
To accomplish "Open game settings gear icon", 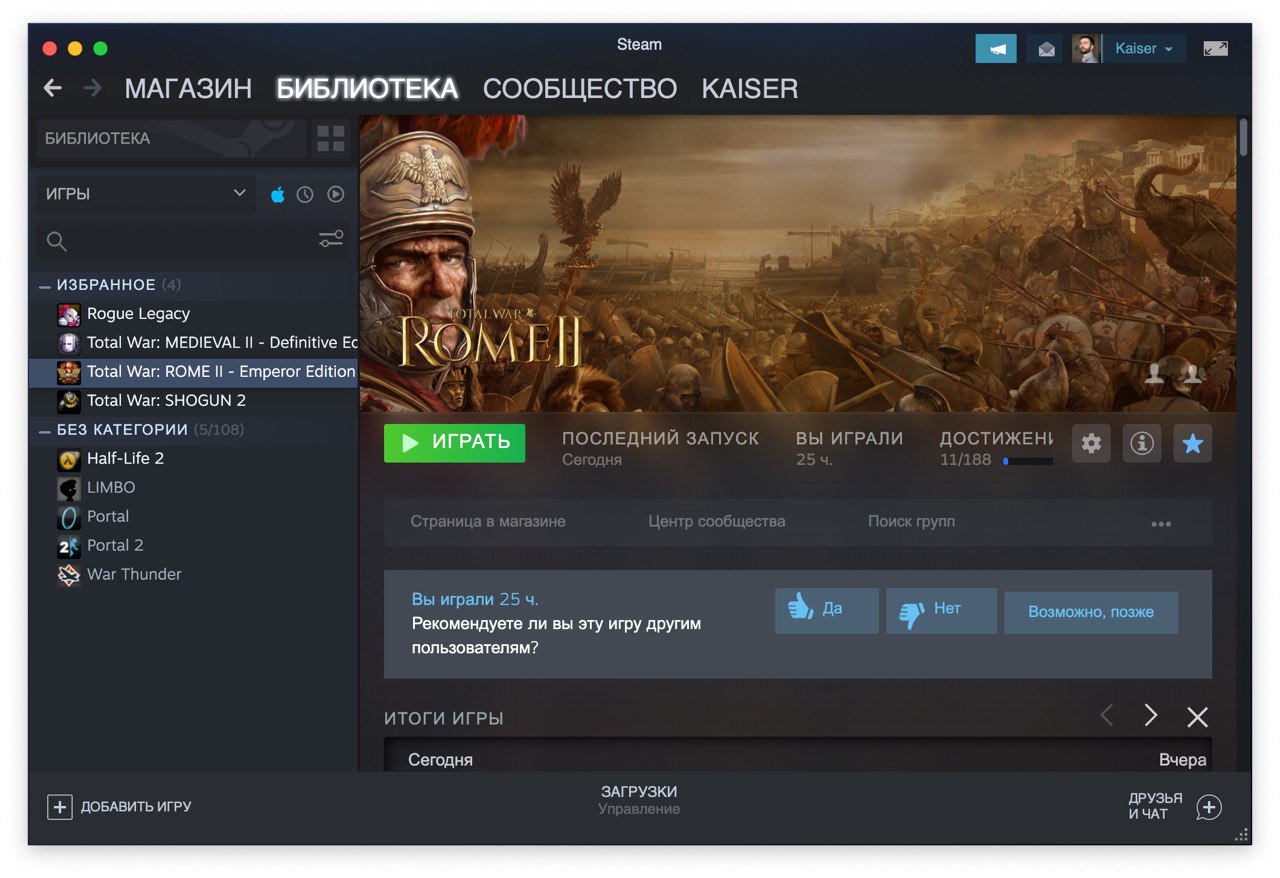I will (x=1091, y=443).
